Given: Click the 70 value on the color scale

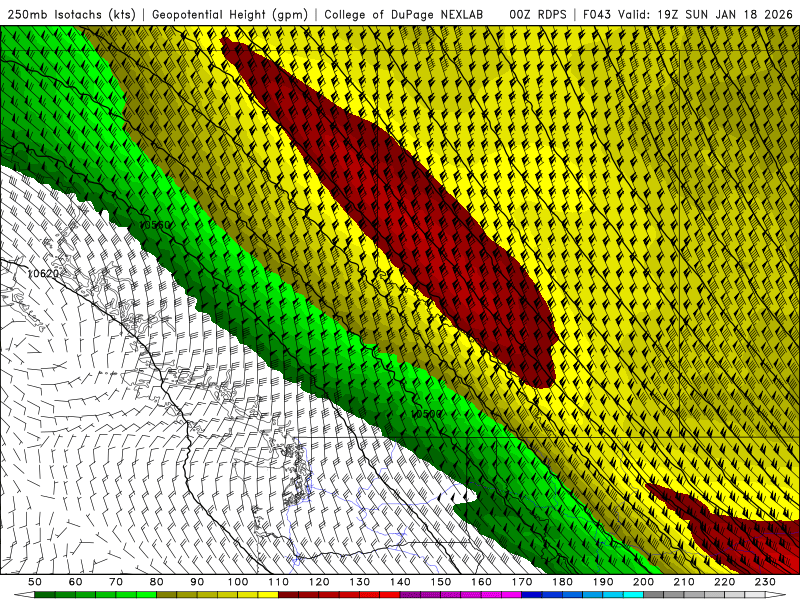Looking at the screenshot, I should 116,582.
